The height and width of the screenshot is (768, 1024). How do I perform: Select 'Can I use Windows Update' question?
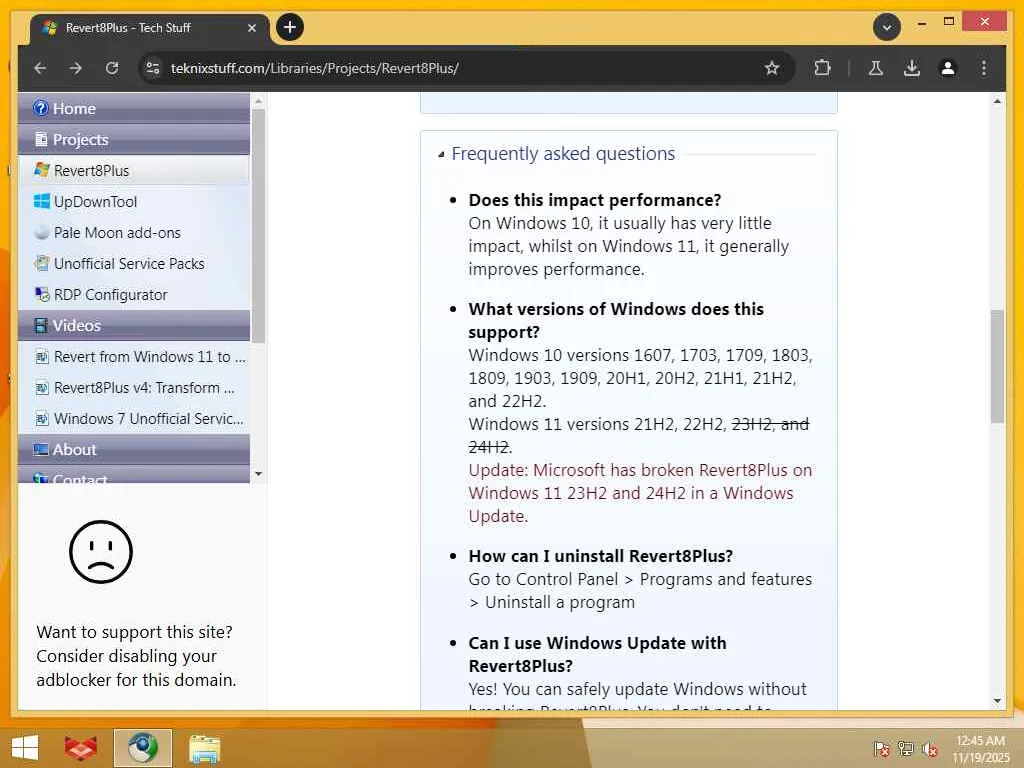(597, 654)
